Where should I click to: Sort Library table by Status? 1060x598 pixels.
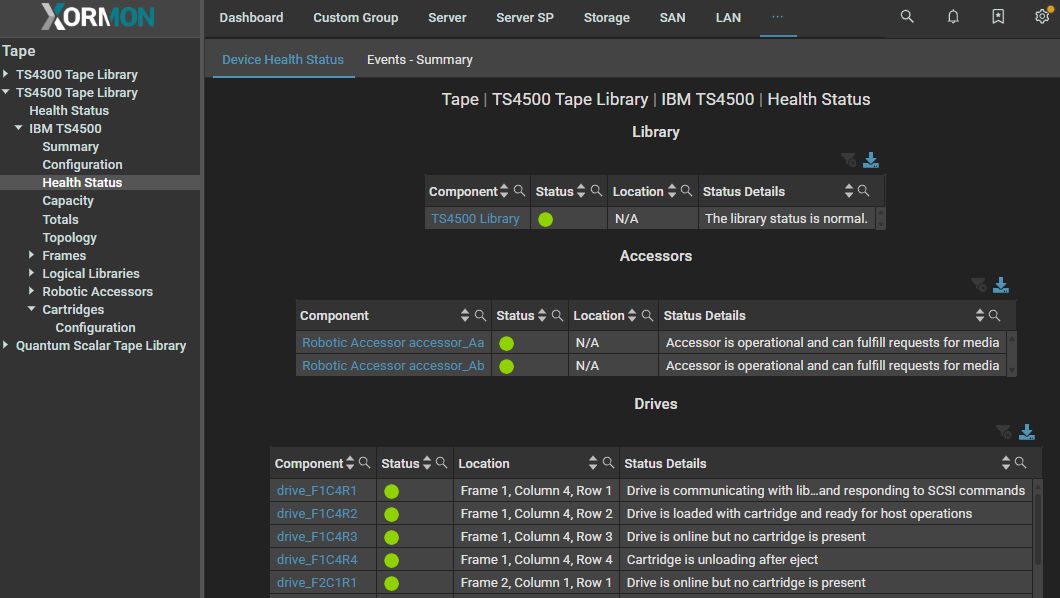pyautogui.click(x=581, y=191)
